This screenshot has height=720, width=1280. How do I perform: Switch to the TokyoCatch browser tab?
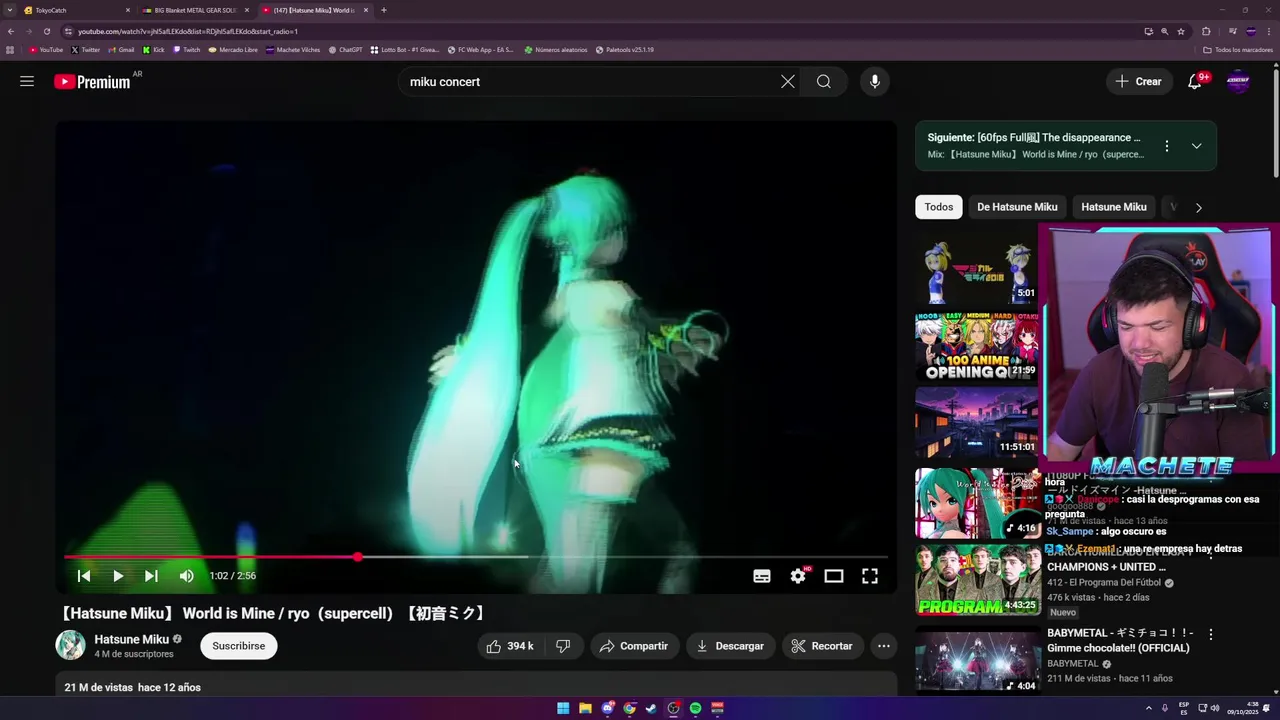tap(76, 10)
